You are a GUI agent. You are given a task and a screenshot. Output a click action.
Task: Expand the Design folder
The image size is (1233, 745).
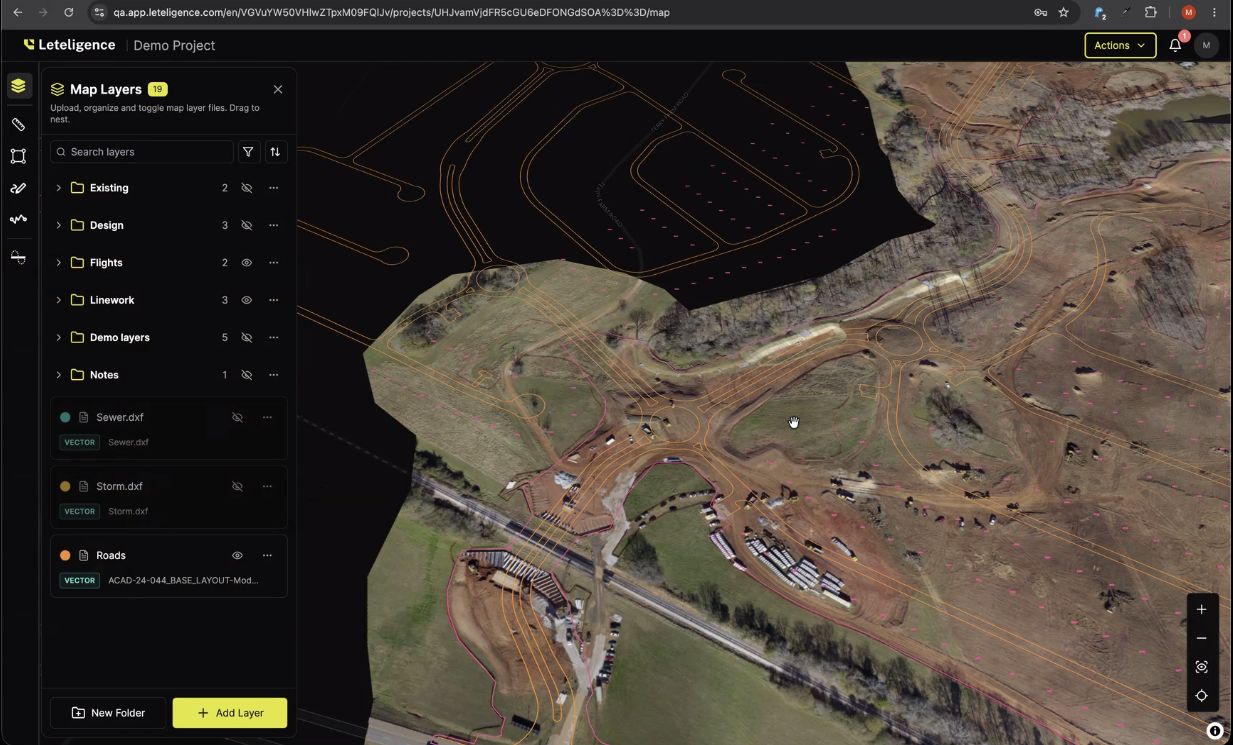point(58,225)
